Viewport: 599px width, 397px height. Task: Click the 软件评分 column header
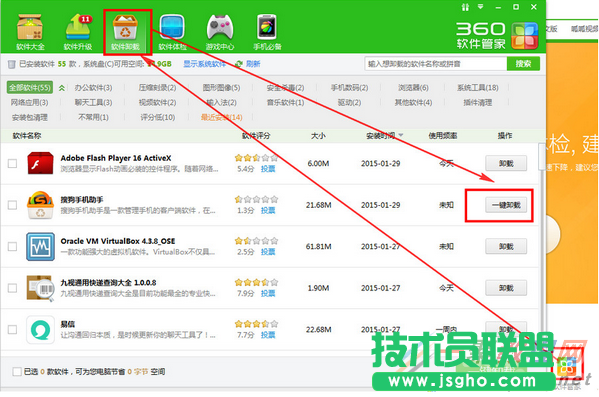[256, 136]
